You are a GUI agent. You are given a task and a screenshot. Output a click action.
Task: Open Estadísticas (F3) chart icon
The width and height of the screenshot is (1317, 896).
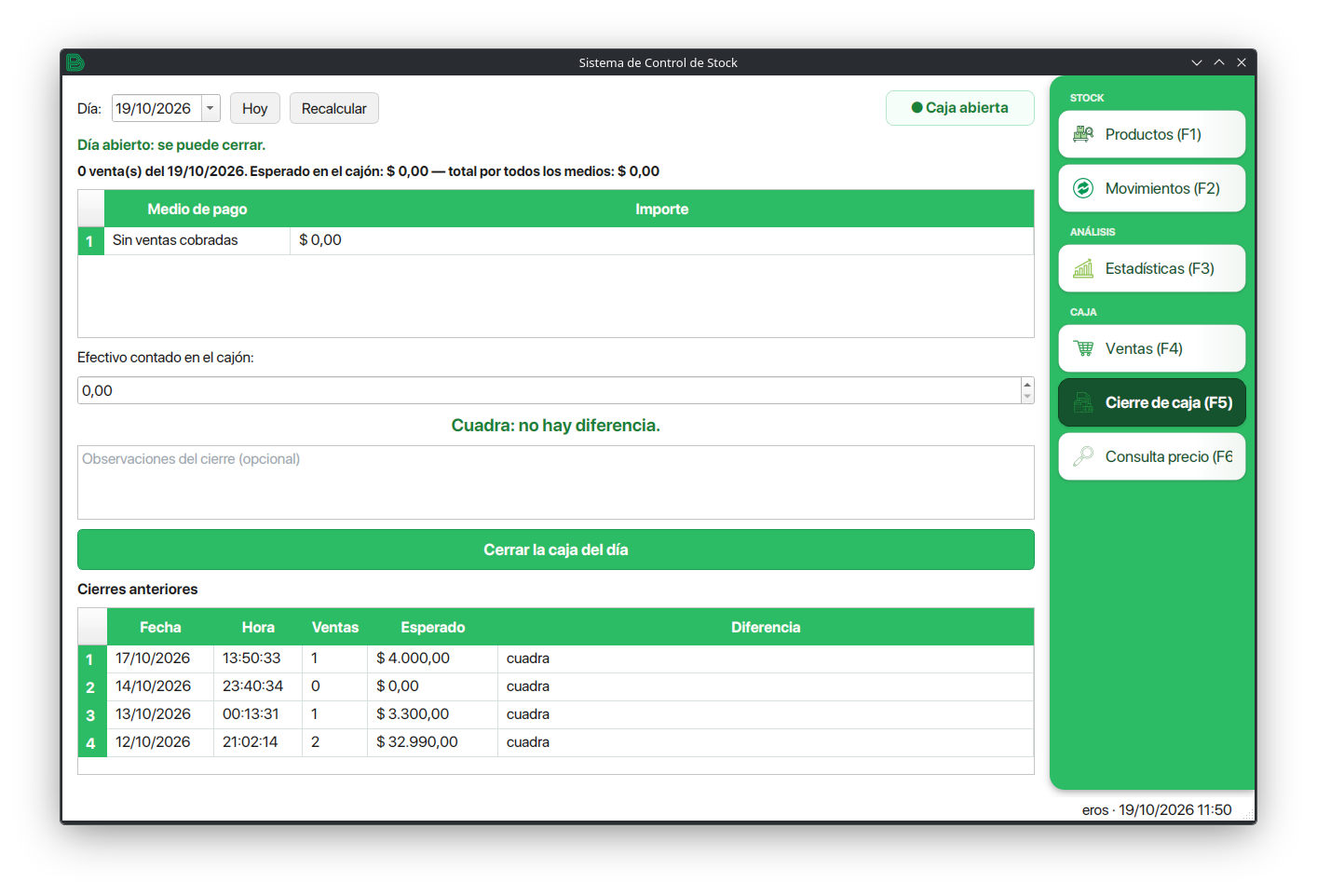coord(1083,268)
